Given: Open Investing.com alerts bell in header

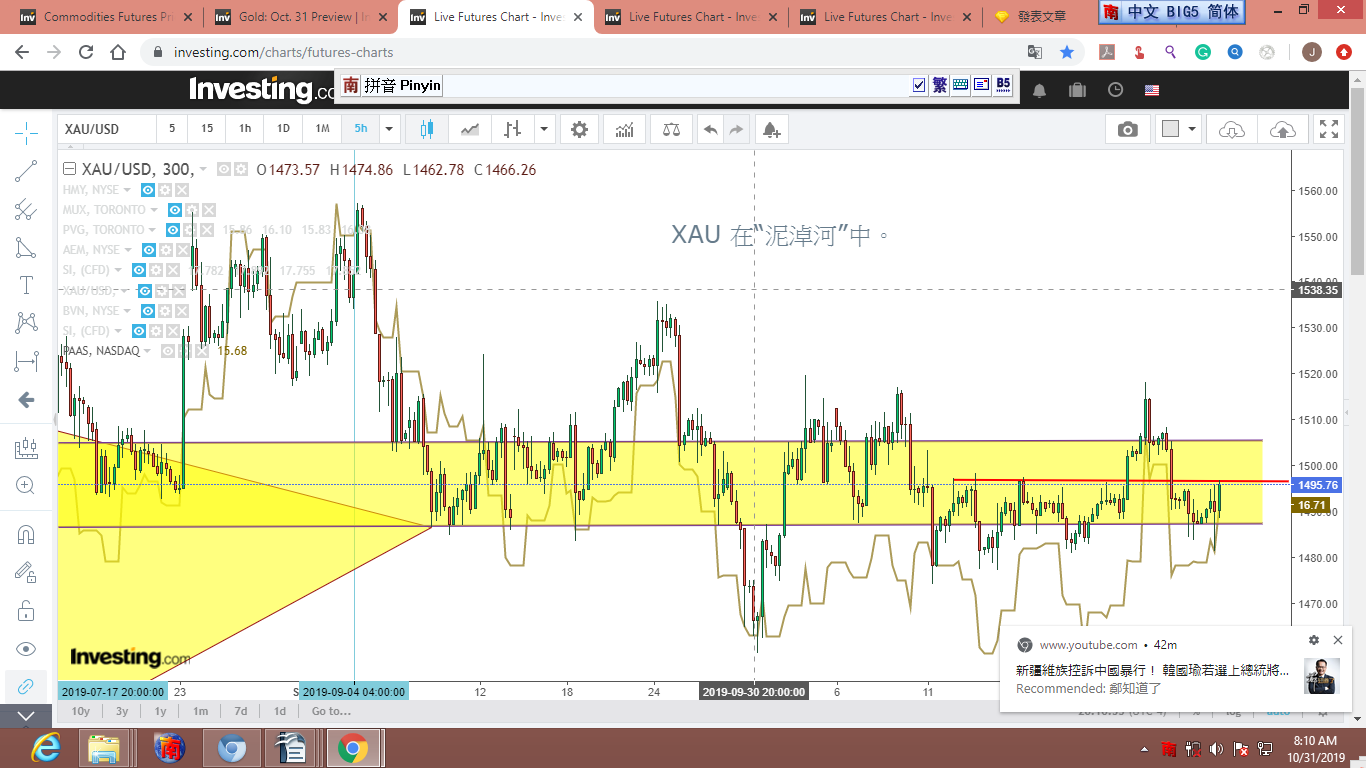Looking at the screenshot, I should (x=1040, y=90).
